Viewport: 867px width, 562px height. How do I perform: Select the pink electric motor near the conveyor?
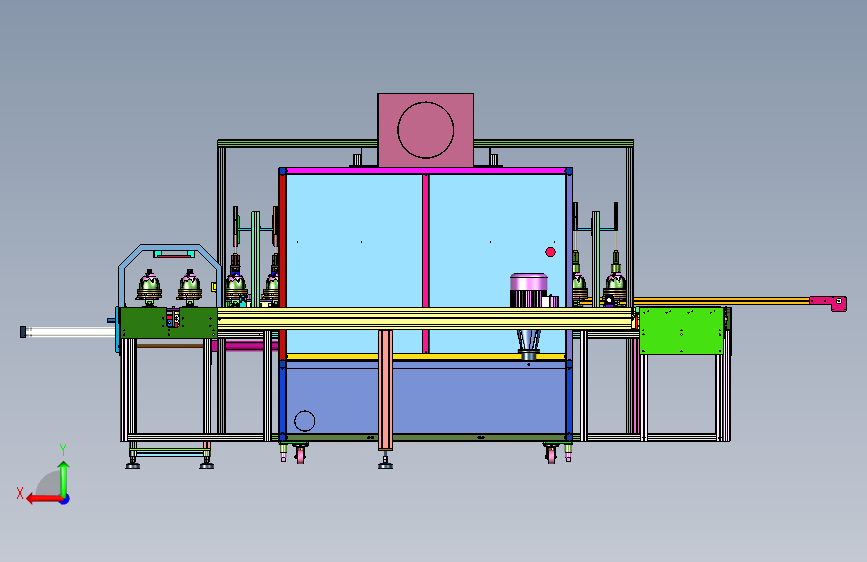tap(529, 290)
